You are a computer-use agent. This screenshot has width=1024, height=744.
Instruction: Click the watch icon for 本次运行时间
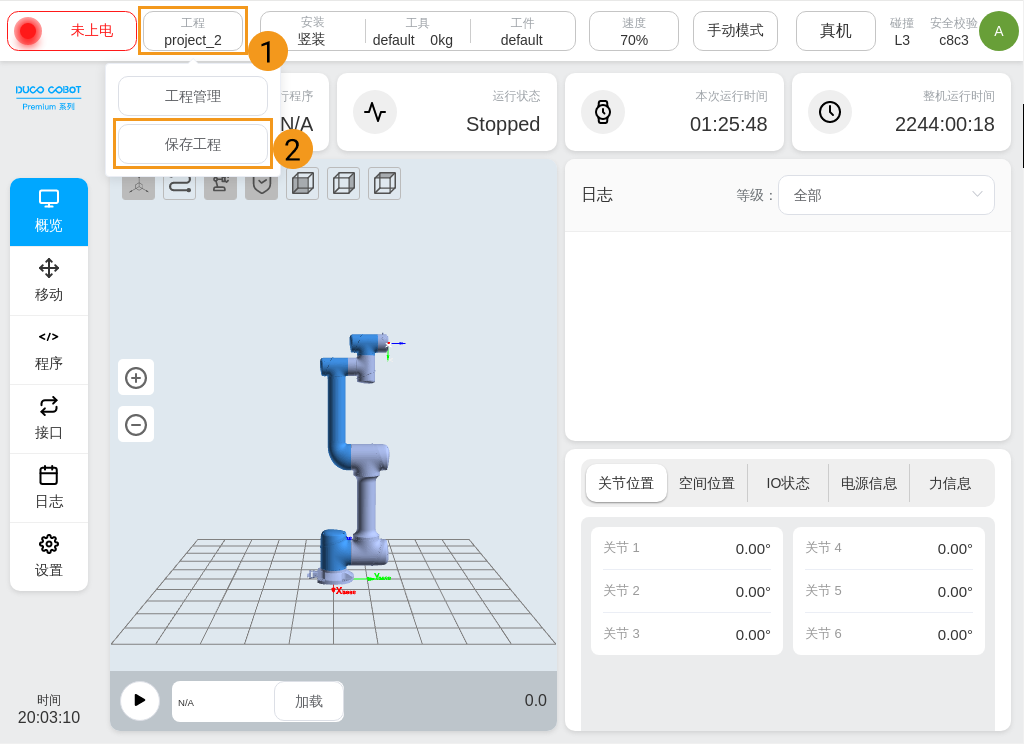[x=603, y=112]
